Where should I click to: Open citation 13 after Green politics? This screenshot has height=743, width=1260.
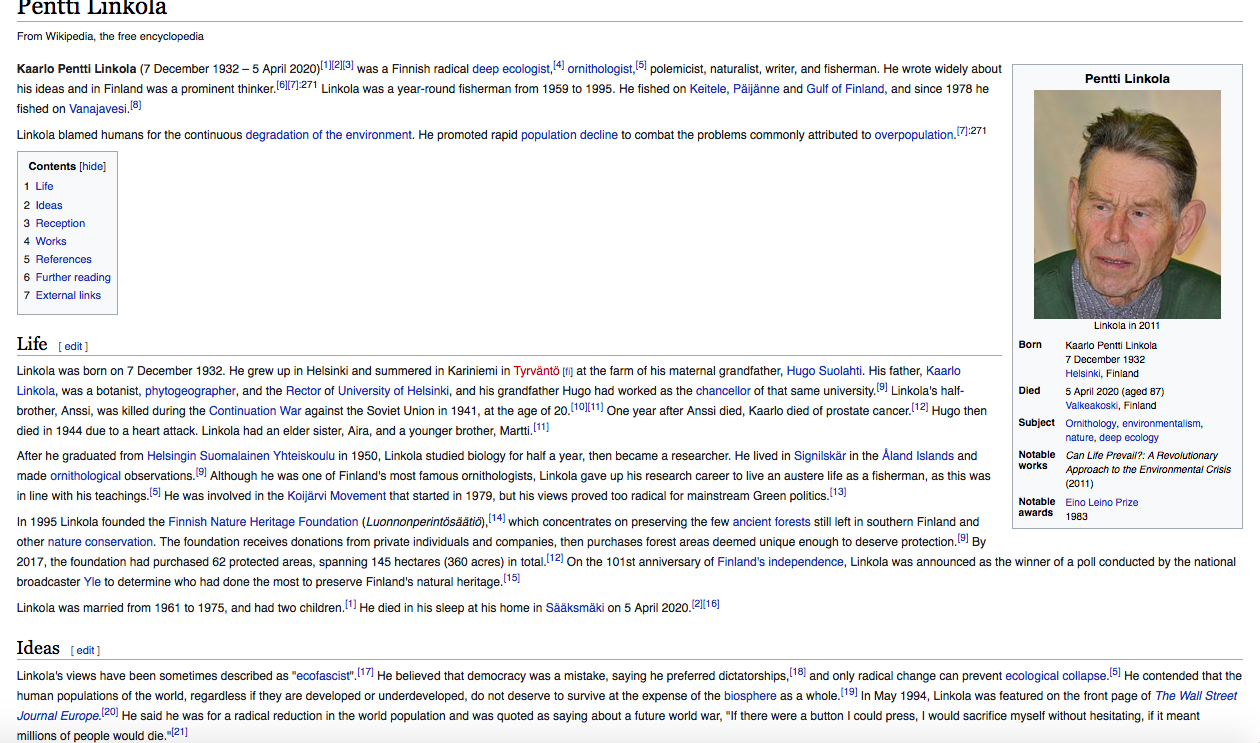coord(838,492)
